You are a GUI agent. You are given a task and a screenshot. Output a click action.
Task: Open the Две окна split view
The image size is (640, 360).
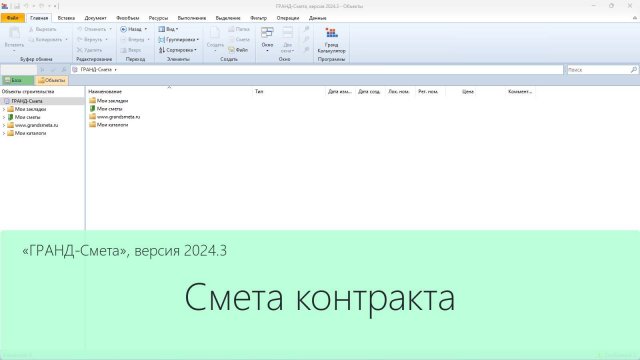[287, 40]
